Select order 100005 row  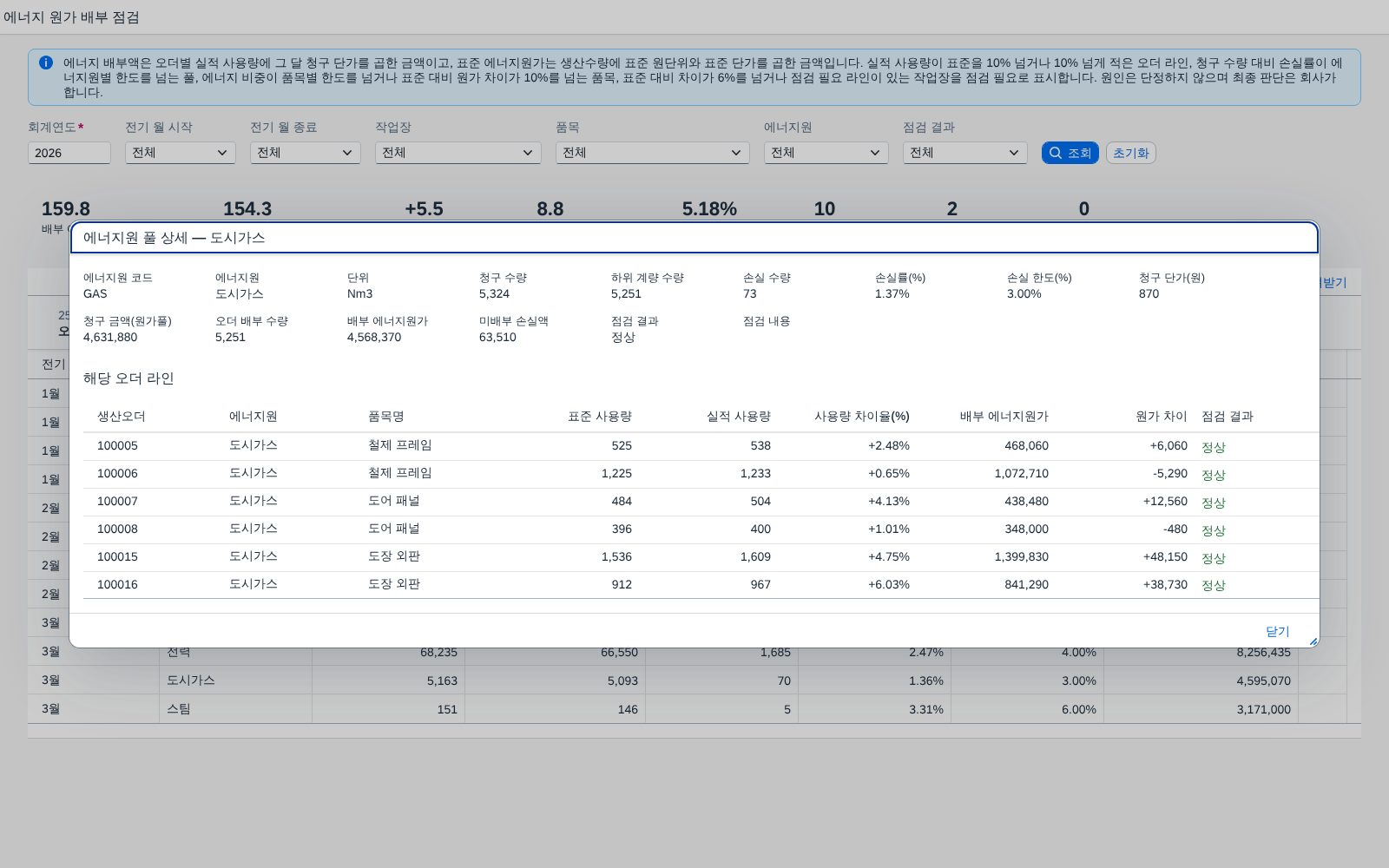701,446
